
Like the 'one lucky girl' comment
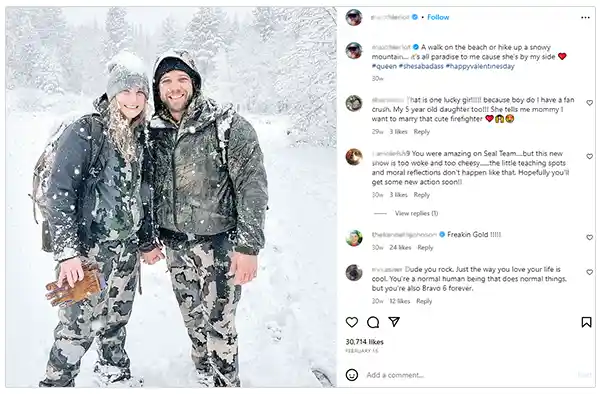click(x=589, y=103)
